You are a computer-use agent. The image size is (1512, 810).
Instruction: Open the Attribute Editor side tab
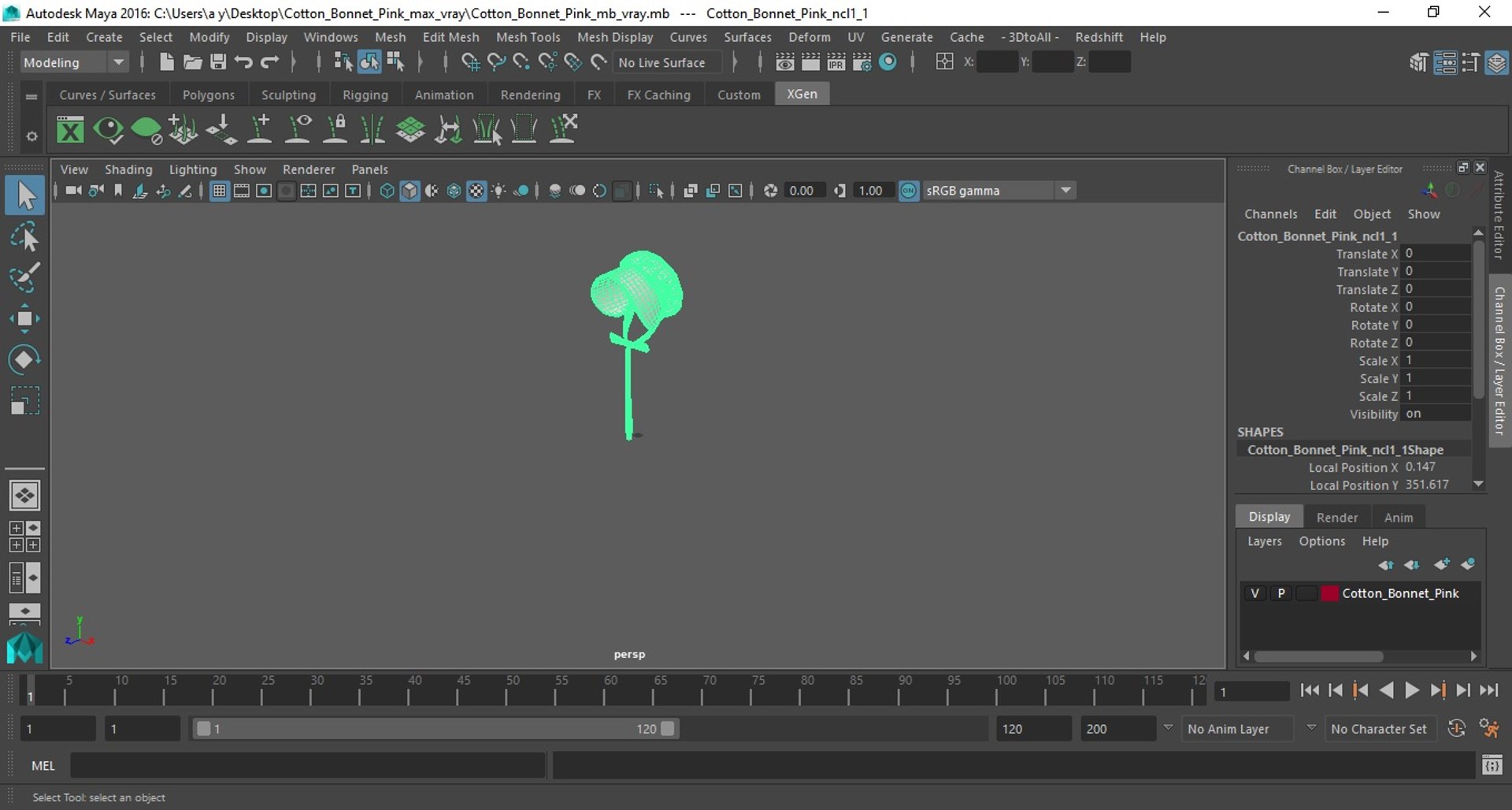coord(1498,215)
